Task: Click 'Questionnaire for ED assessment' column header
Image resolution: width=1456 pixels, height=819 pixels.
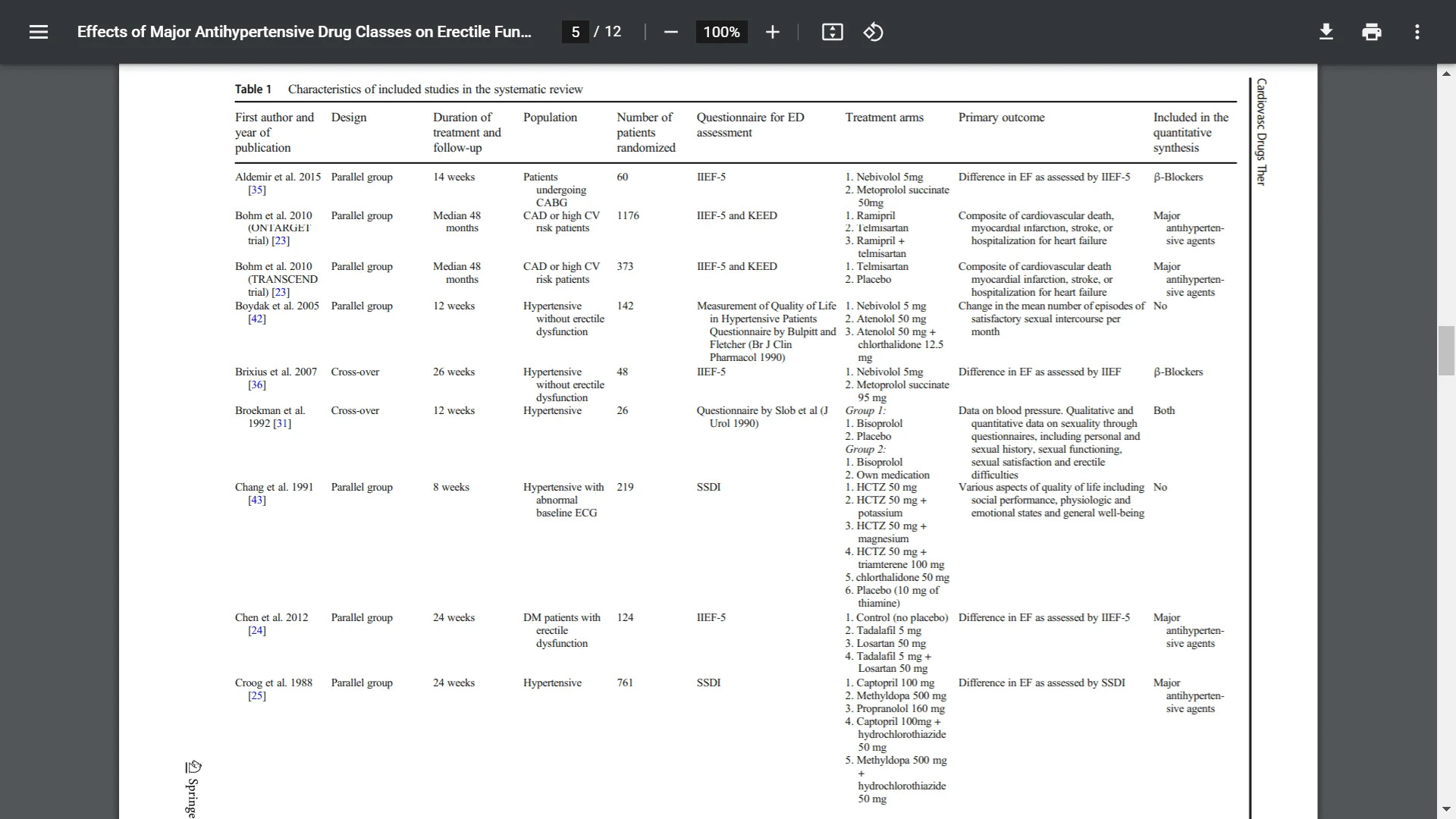Action: tap(750, 125)
